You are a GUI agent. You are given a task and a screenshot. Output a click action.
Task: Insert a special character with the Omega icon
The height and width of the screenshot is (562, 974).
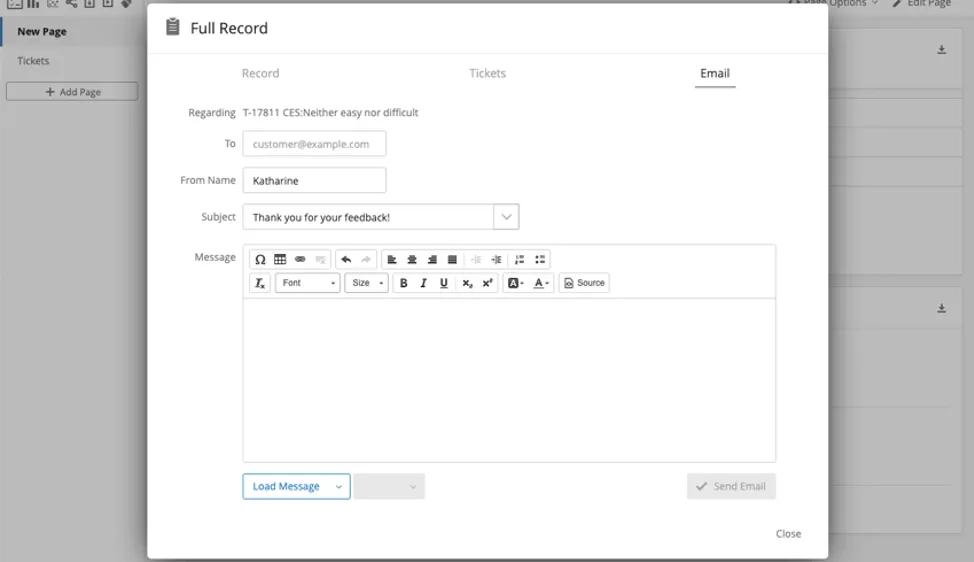pyautogui.click(x=260, y=260)
